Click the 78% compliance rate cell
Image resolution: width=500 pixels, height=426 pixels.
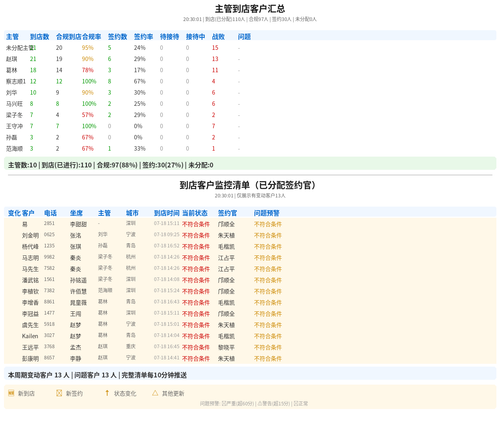tap(88, 70)
